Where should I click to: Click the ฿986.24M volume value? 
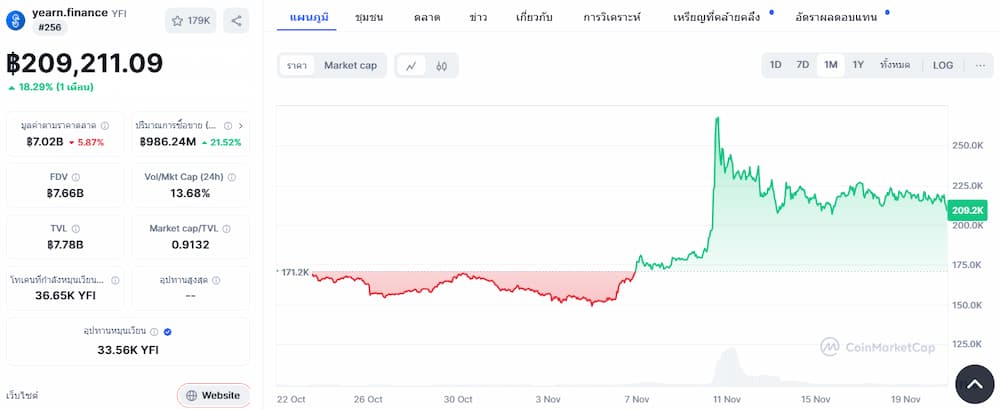click(x=168, y=142)
